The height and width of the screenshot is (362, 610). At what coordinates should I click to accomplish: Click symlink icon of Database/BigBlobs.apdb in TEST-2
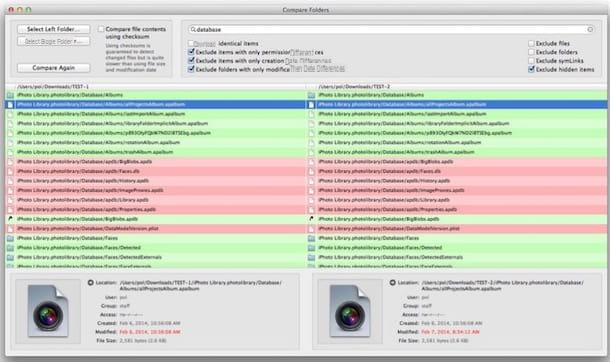tap(311, 219)
